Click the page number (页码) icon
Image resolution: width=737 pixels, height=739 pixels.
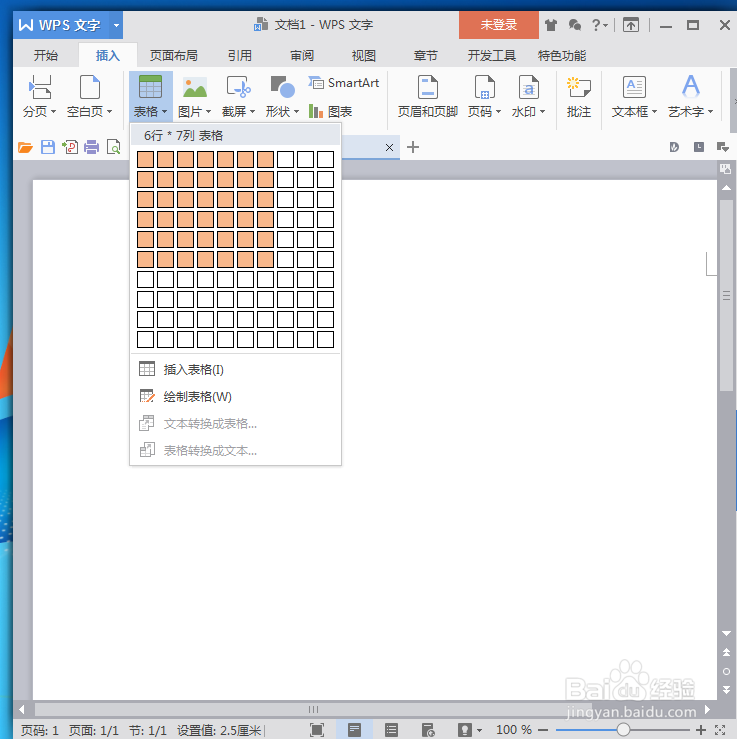pyautogui.click(x=484, y=88)
